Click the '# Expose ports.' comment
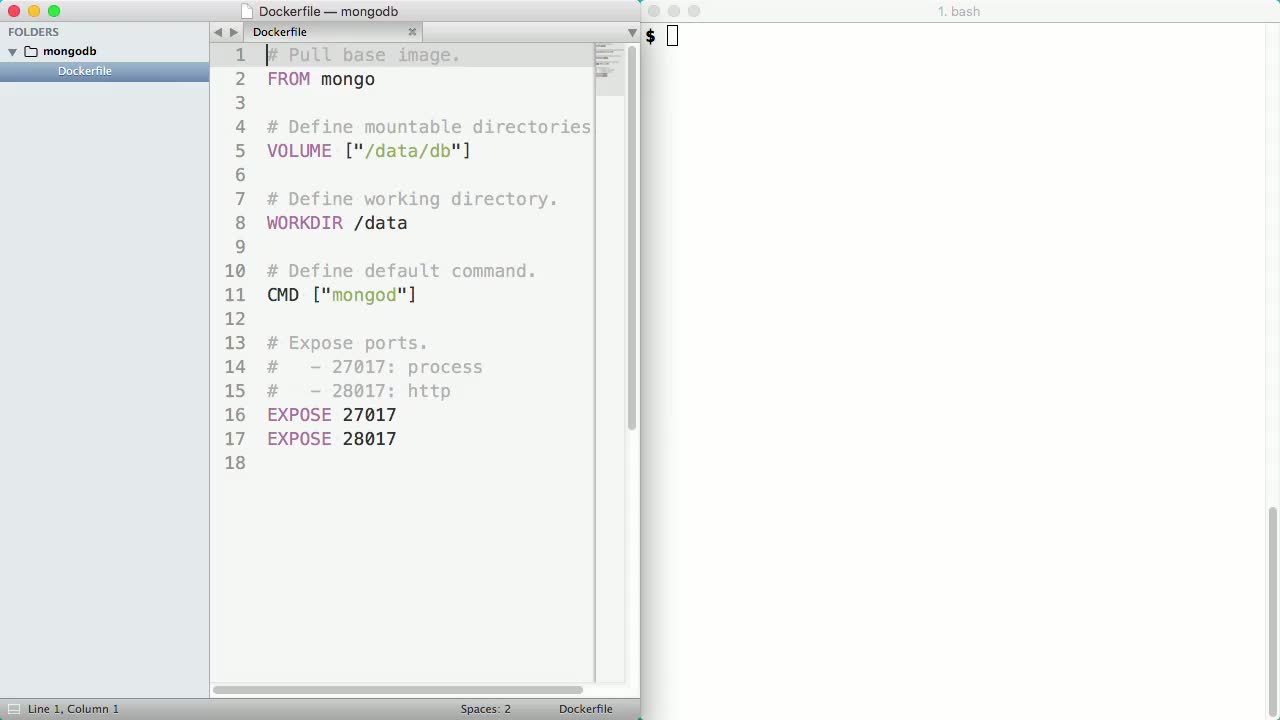 point(347,343)
